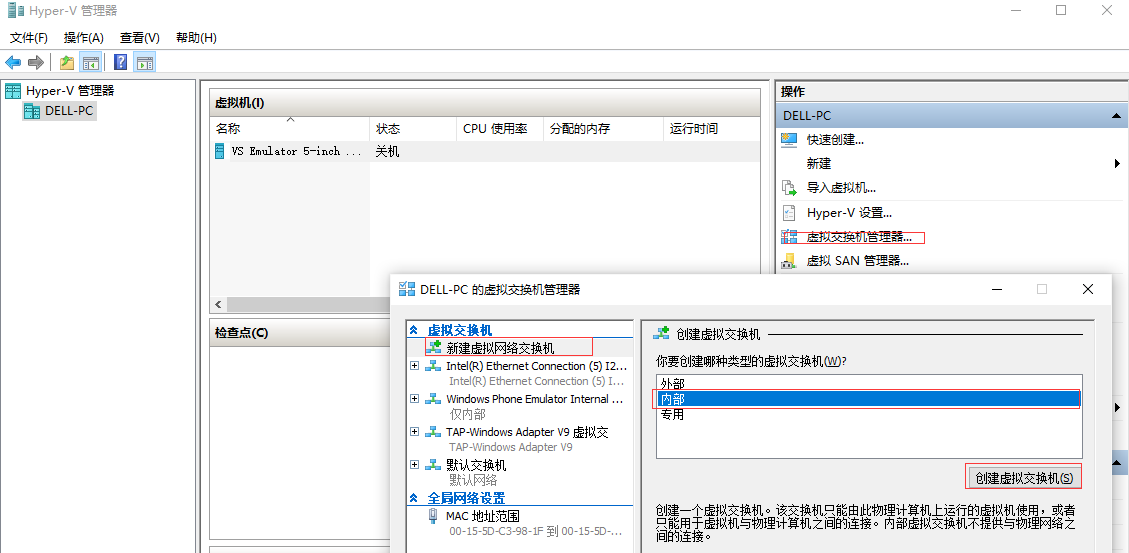
Task: Collapse the 全局网络设置 section chevron
Action: 414,498
